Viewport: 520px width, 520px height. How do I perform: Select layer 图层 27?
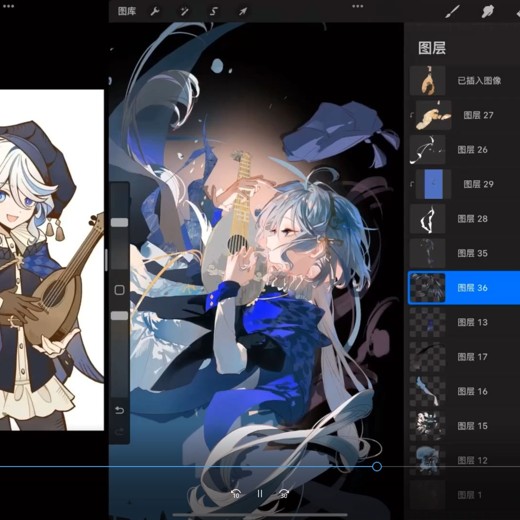464,115
